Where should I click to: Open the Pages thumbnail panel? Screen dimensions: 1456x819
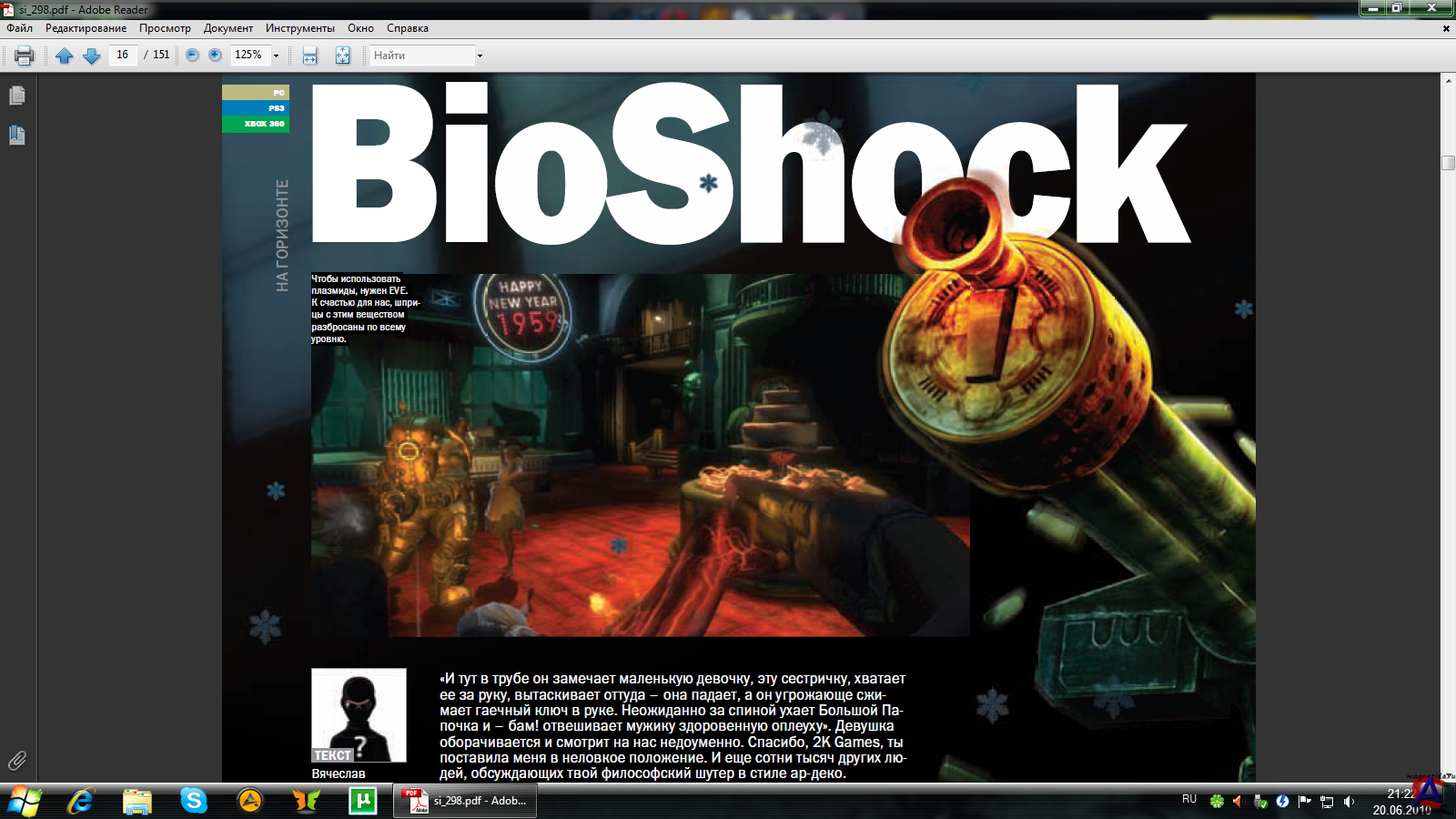(16, 96)
